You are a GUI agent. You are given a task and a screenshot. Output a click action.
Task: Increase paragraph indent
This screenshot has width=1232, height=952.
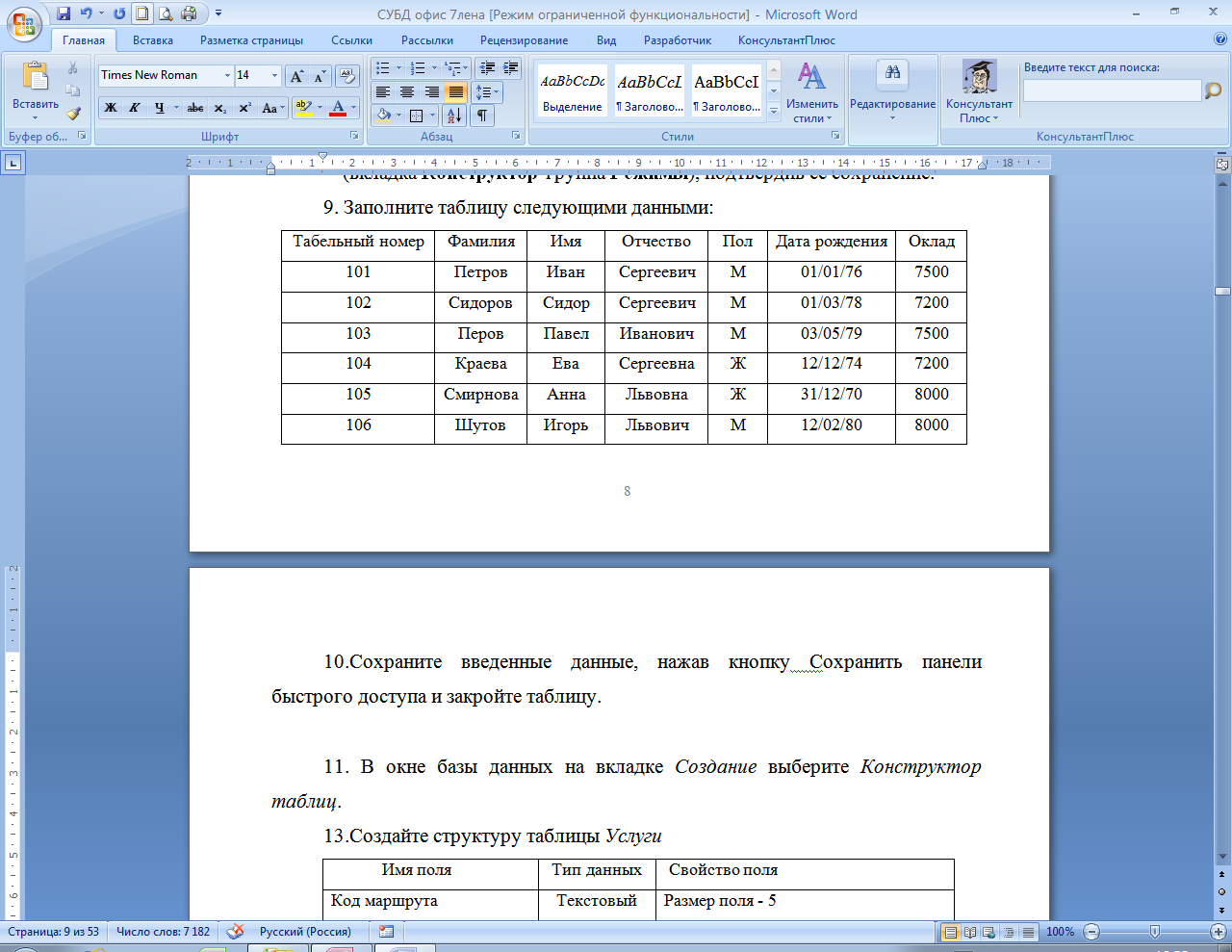click(x=510, y=67)
